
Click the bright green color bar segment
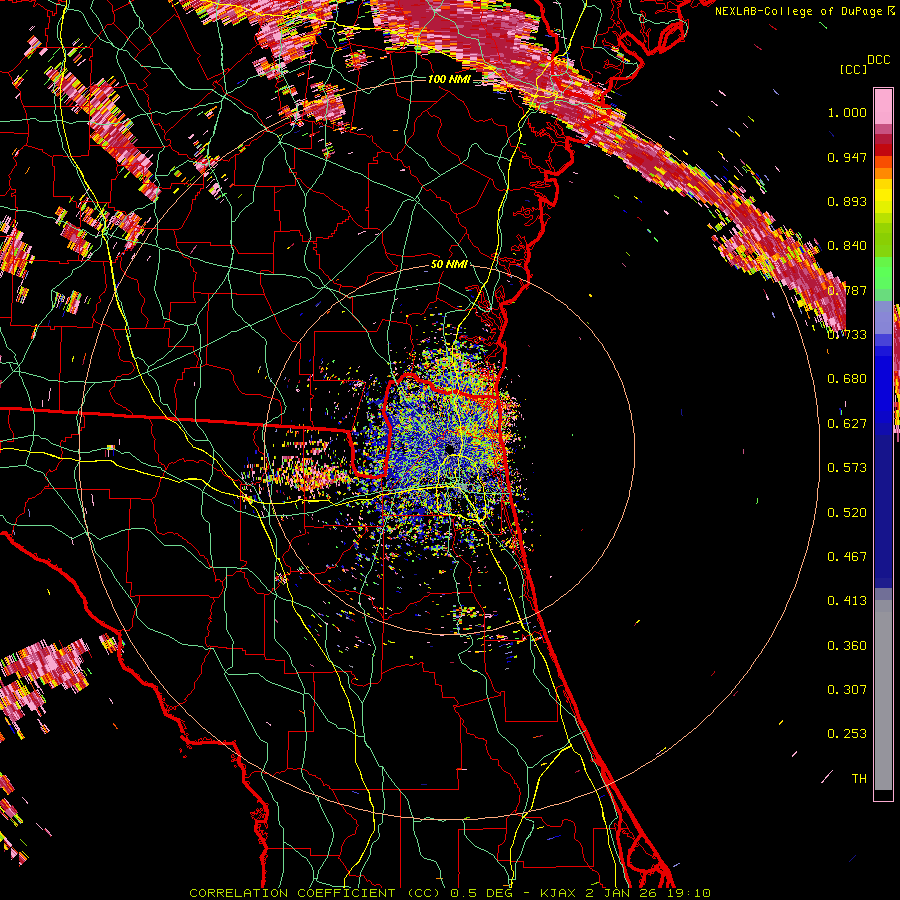883,273
